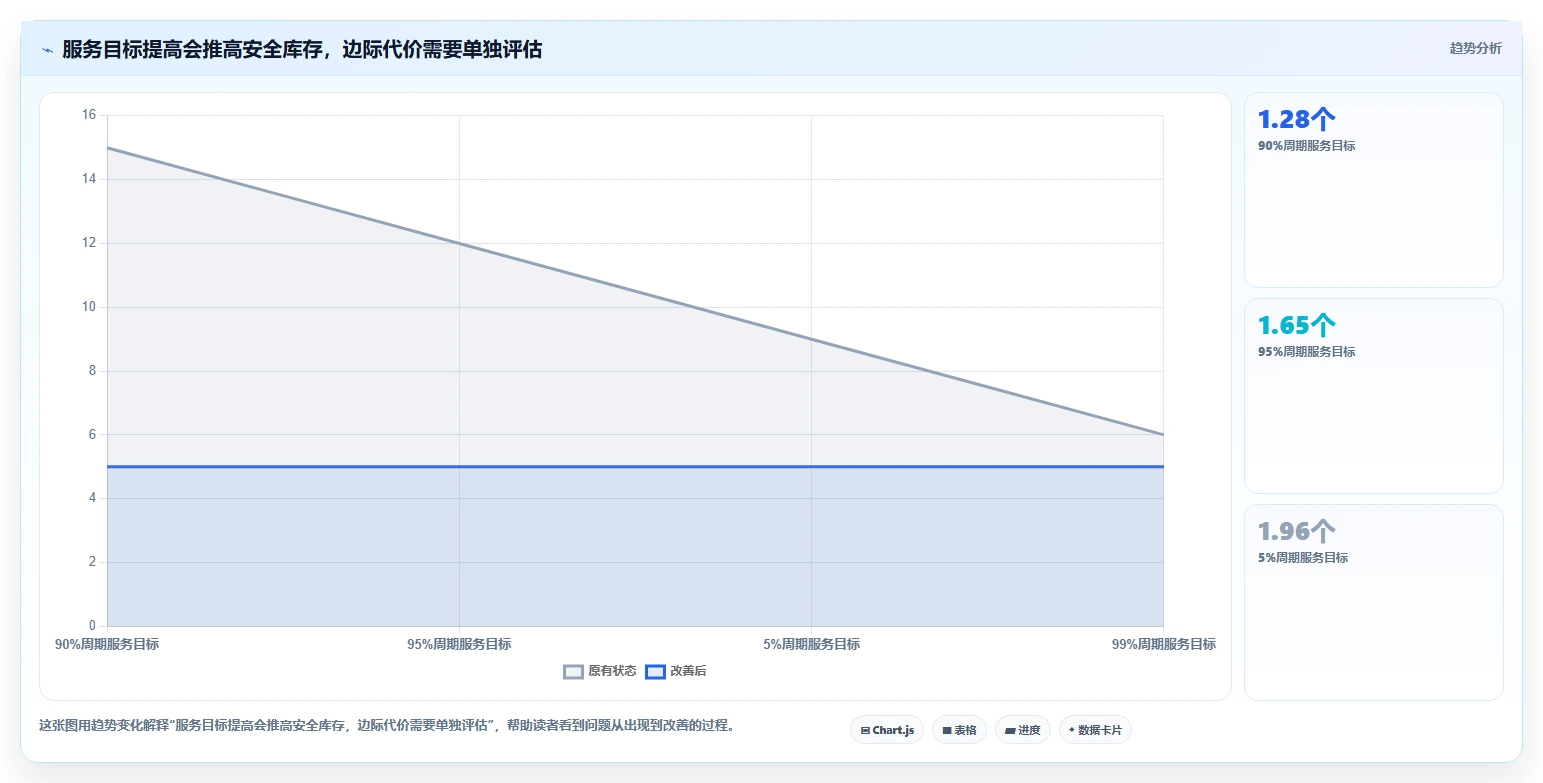Click 90%周期服务目标 caption under 1.28个
This screenshot has height=783, width=1543.
(1306, 146)
